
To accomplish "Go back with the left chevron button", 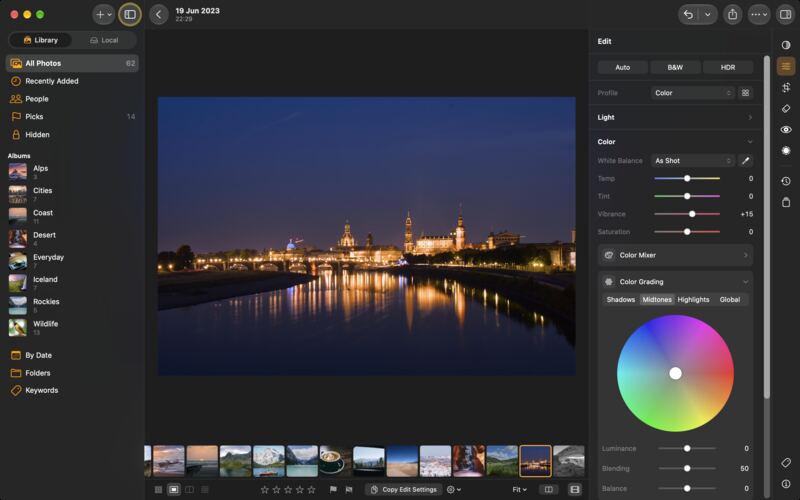I will click(159, 14).
